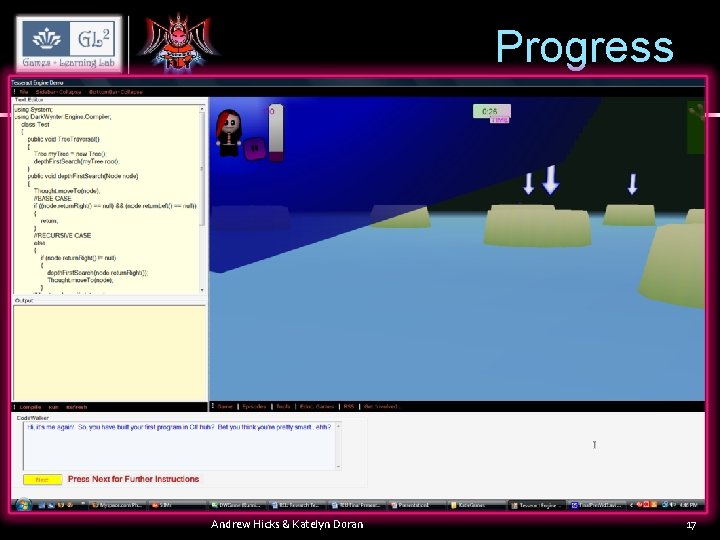Click the Refresh command

pos(76,407)
